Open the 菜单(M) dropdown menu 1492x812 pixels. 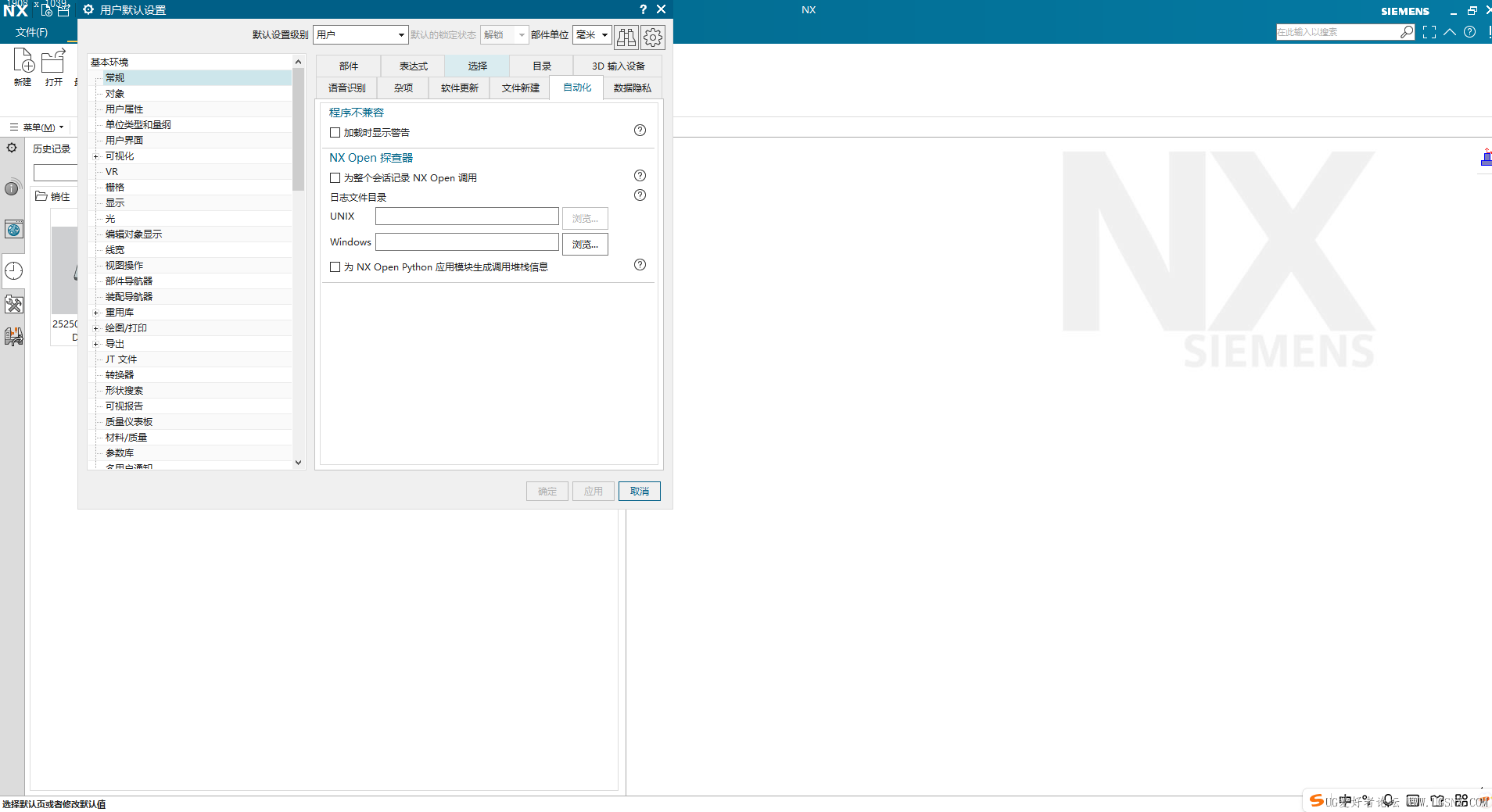[37, 127]
